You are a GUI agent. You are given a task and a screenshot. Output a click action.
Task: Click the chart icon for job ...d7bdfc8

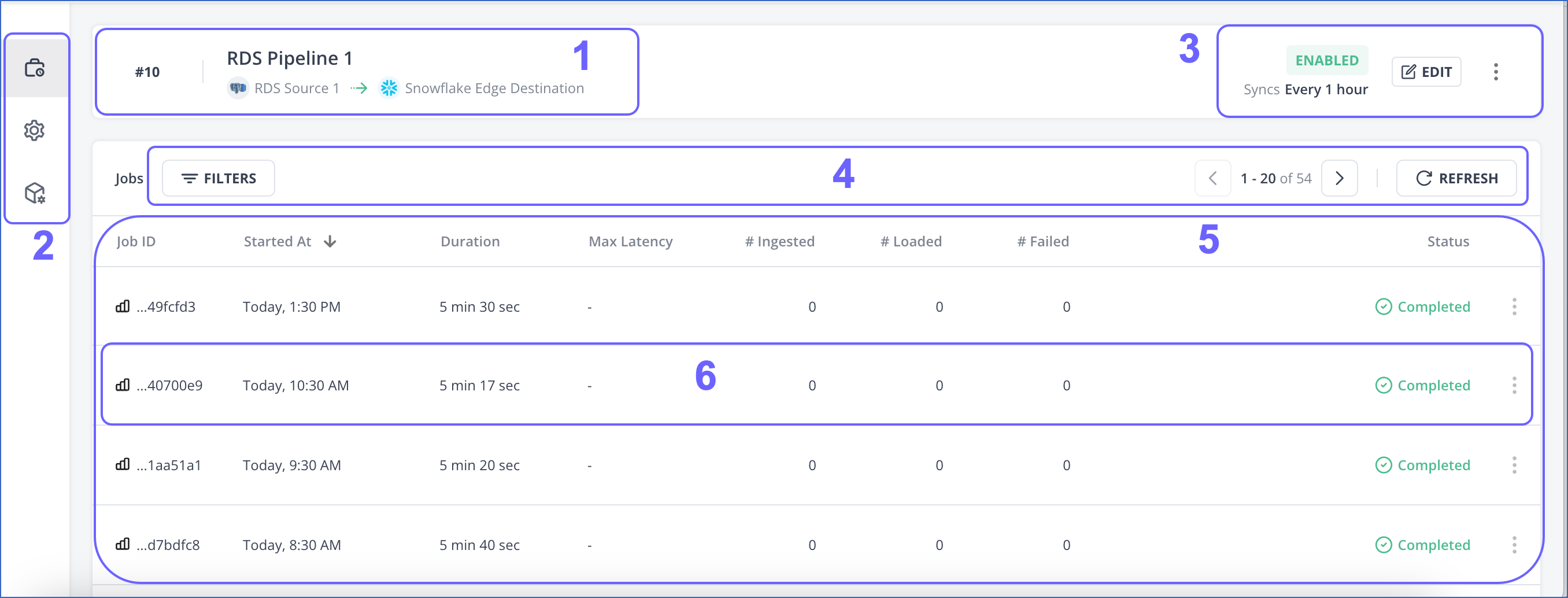[123, 544]
